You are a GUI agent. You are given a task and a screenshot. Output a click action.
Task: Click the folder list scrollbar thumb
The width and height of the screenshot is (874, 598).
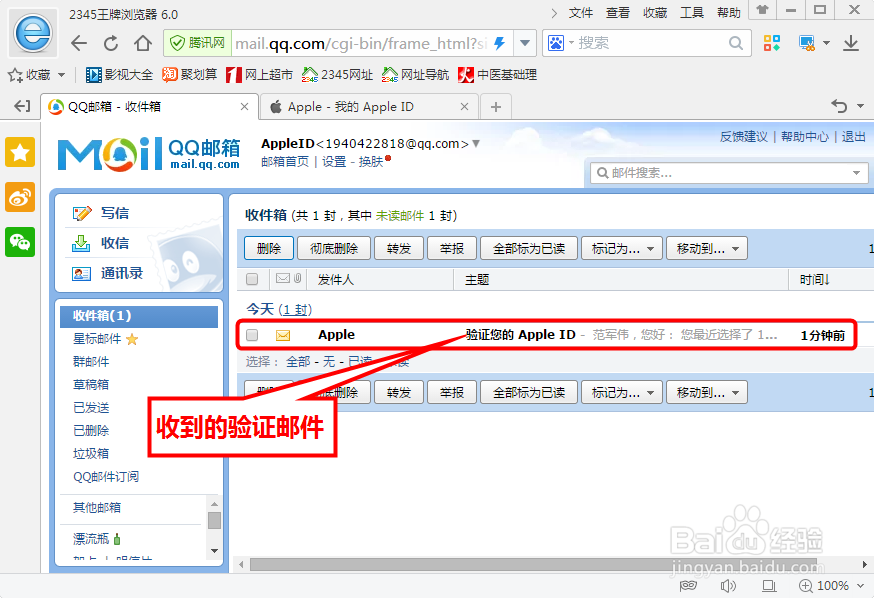tap(214, 521)
